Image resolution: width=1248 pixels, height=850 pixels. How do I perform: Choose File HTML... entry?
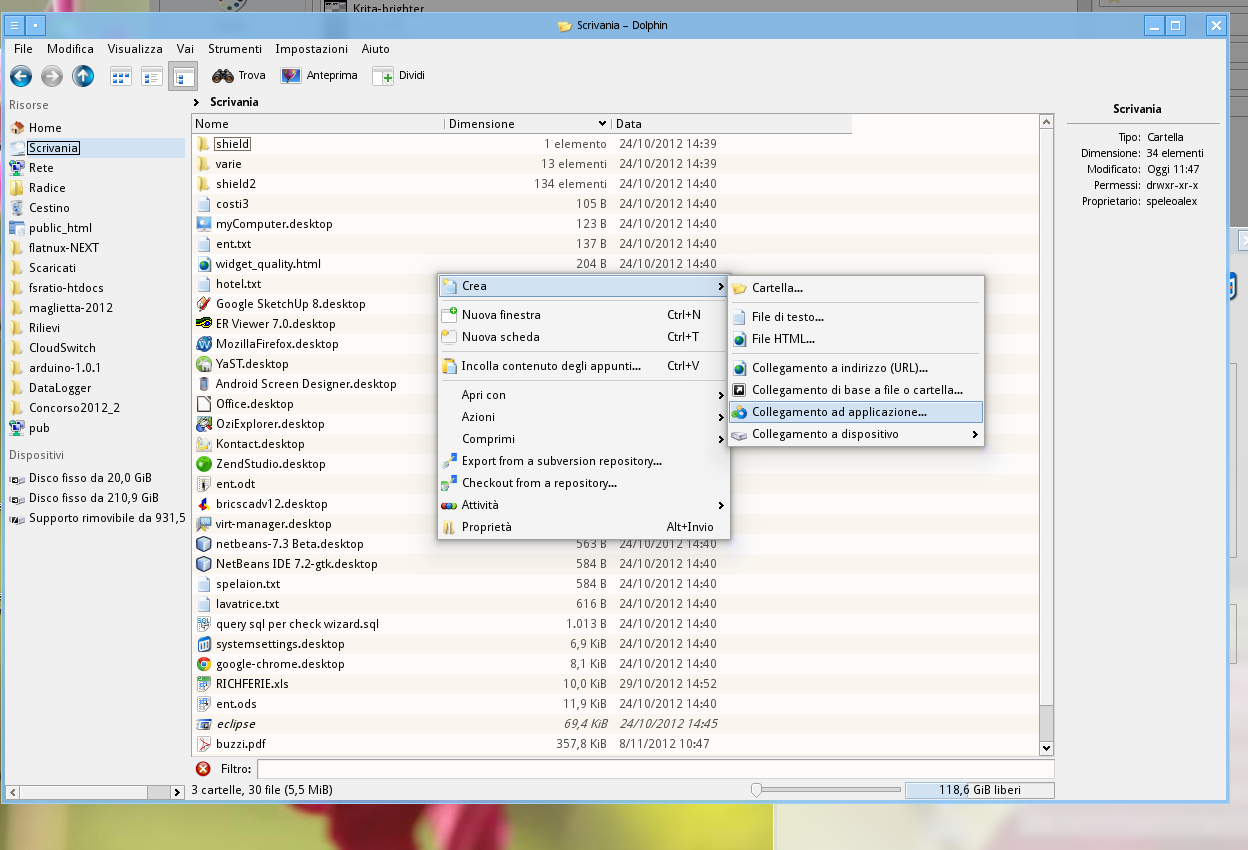pyautogui.click(x=856, y=339)
